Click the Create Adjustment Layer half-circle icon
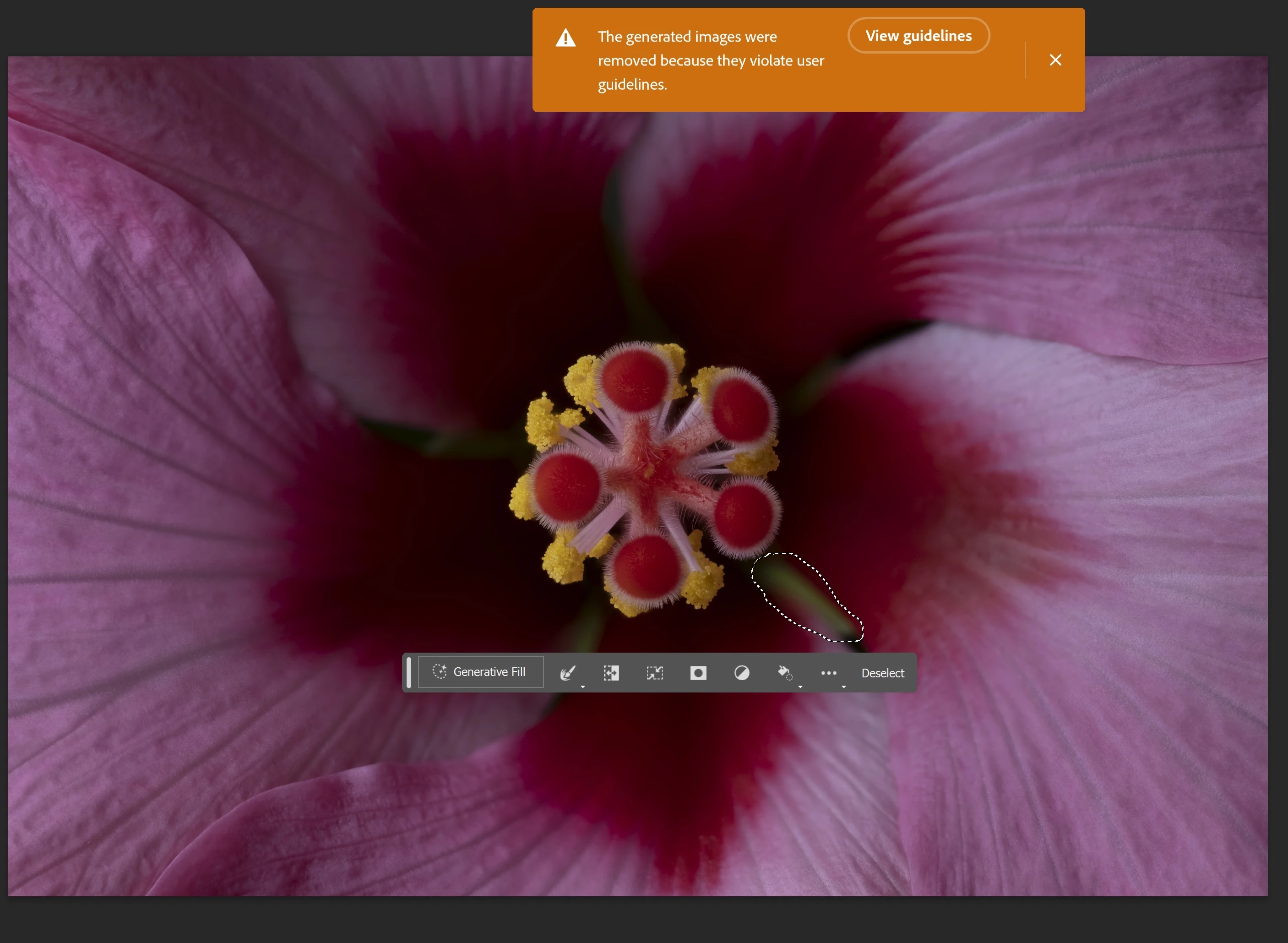Viewport: 1288px width, 943px height. pos(741,673)
